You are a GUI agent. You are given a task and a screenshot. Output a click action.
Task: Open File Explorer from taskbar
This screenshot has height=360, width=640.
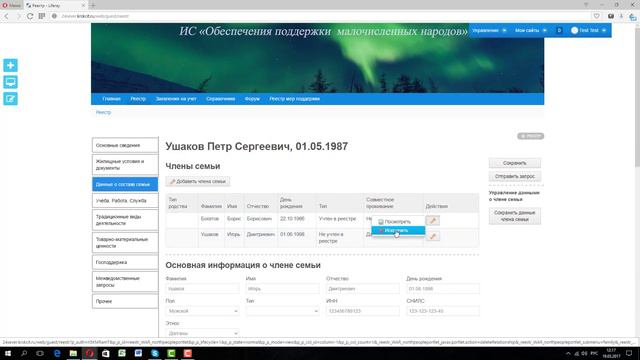pos(73,353)
